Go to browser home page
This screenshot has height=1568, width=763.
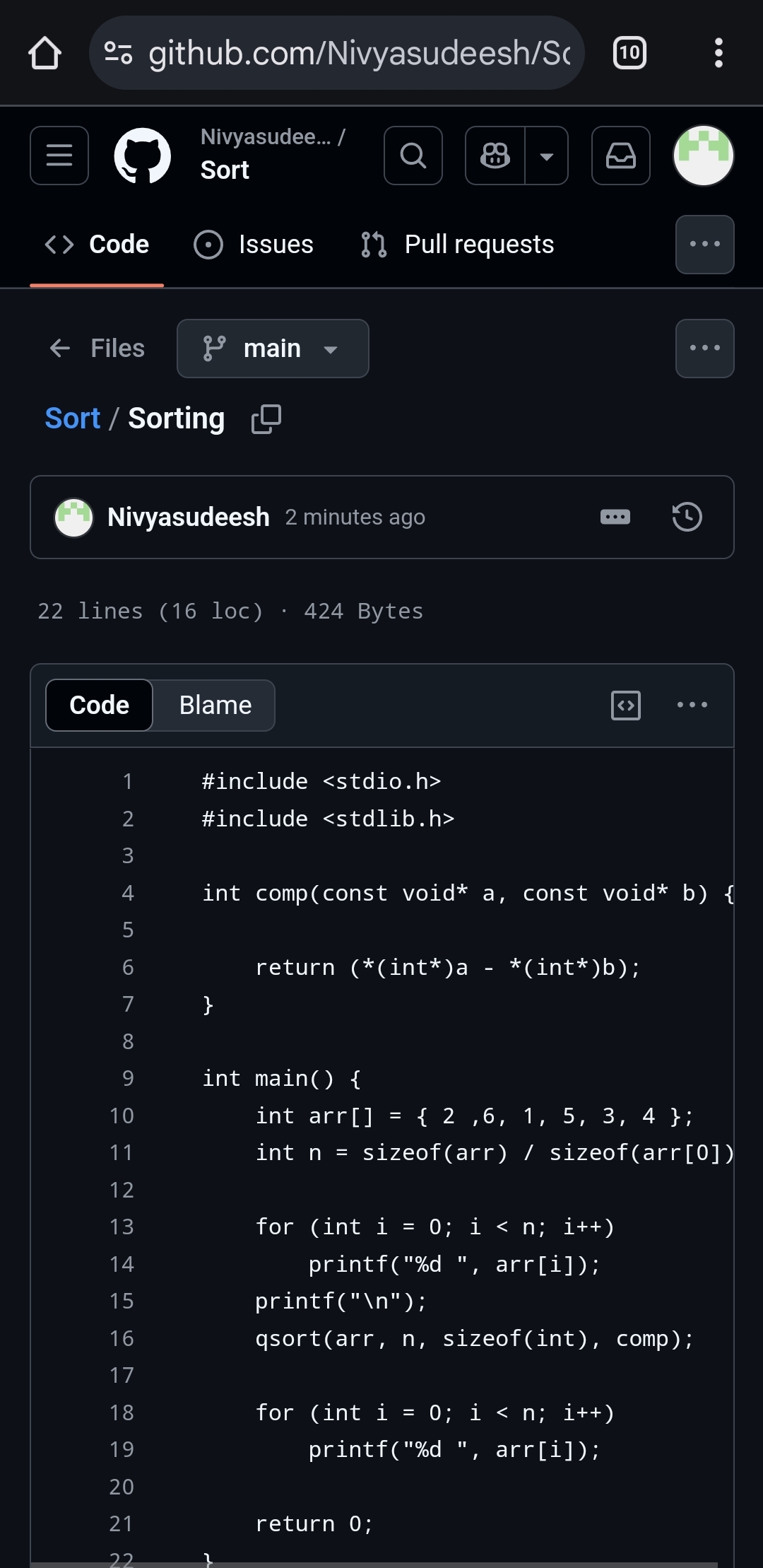[45, 53]
